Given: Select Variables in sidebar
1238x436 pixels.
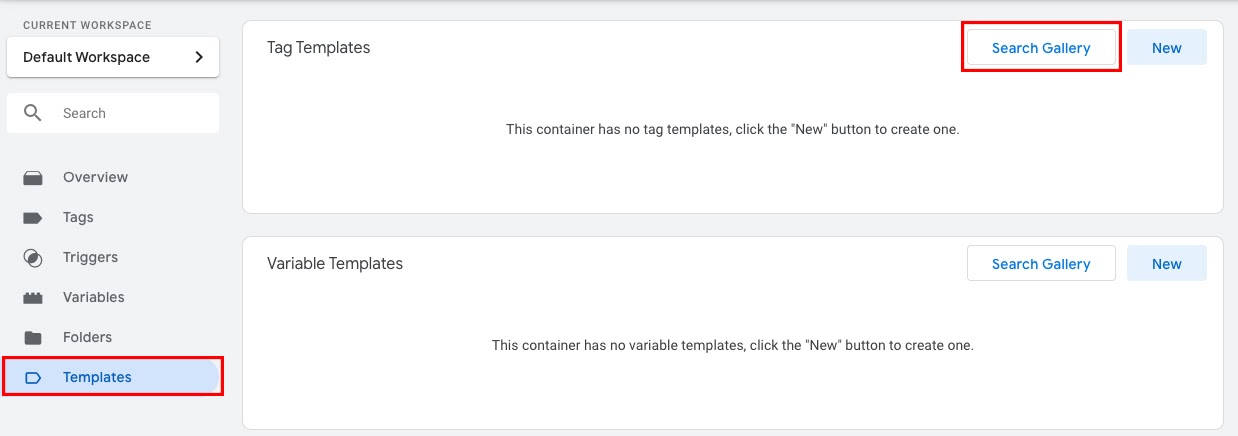Looking at the screenshot, I should click(111, 297).
